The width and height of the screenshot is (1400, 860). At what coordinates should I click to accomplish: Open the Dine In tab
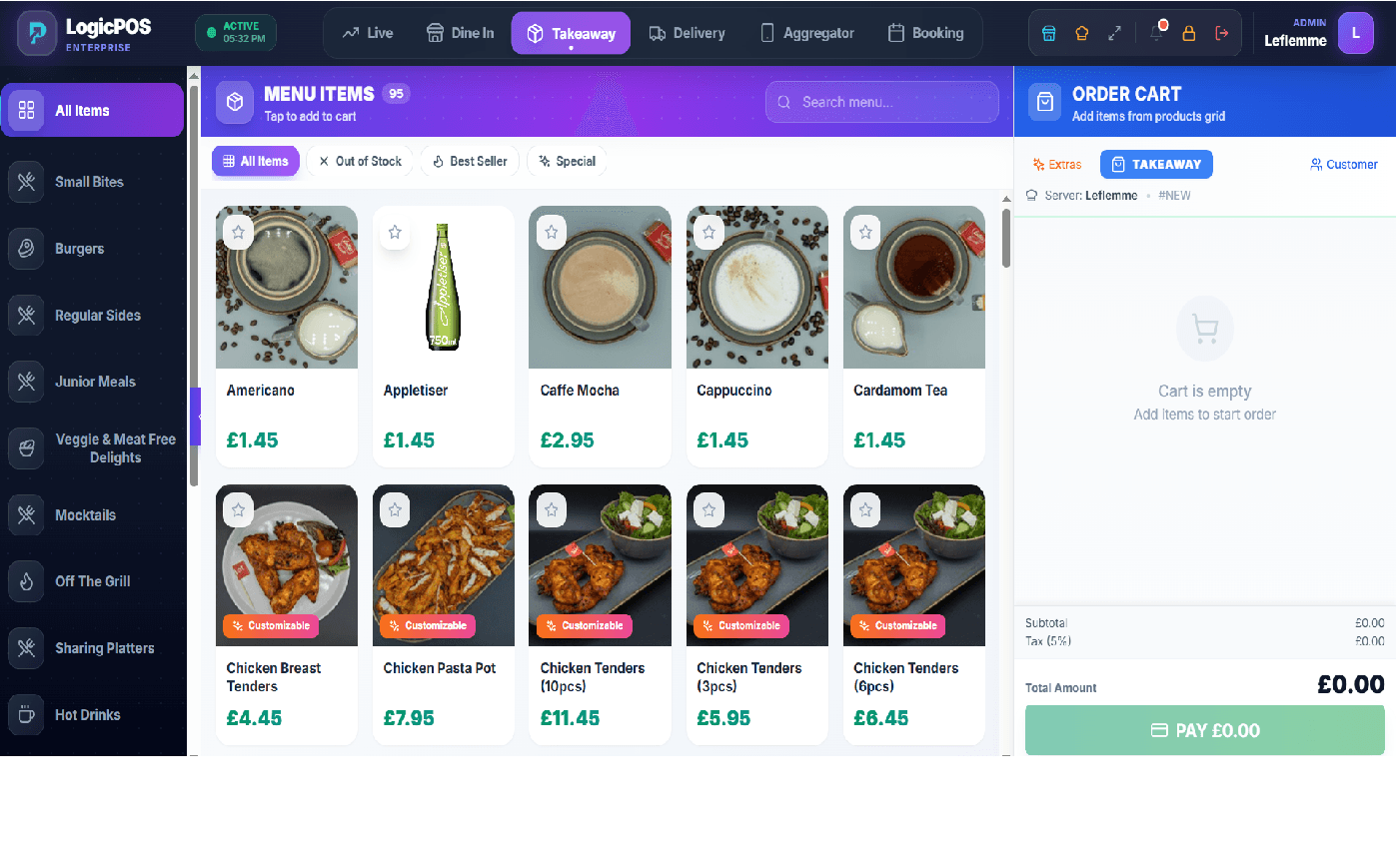pos(460,32)
